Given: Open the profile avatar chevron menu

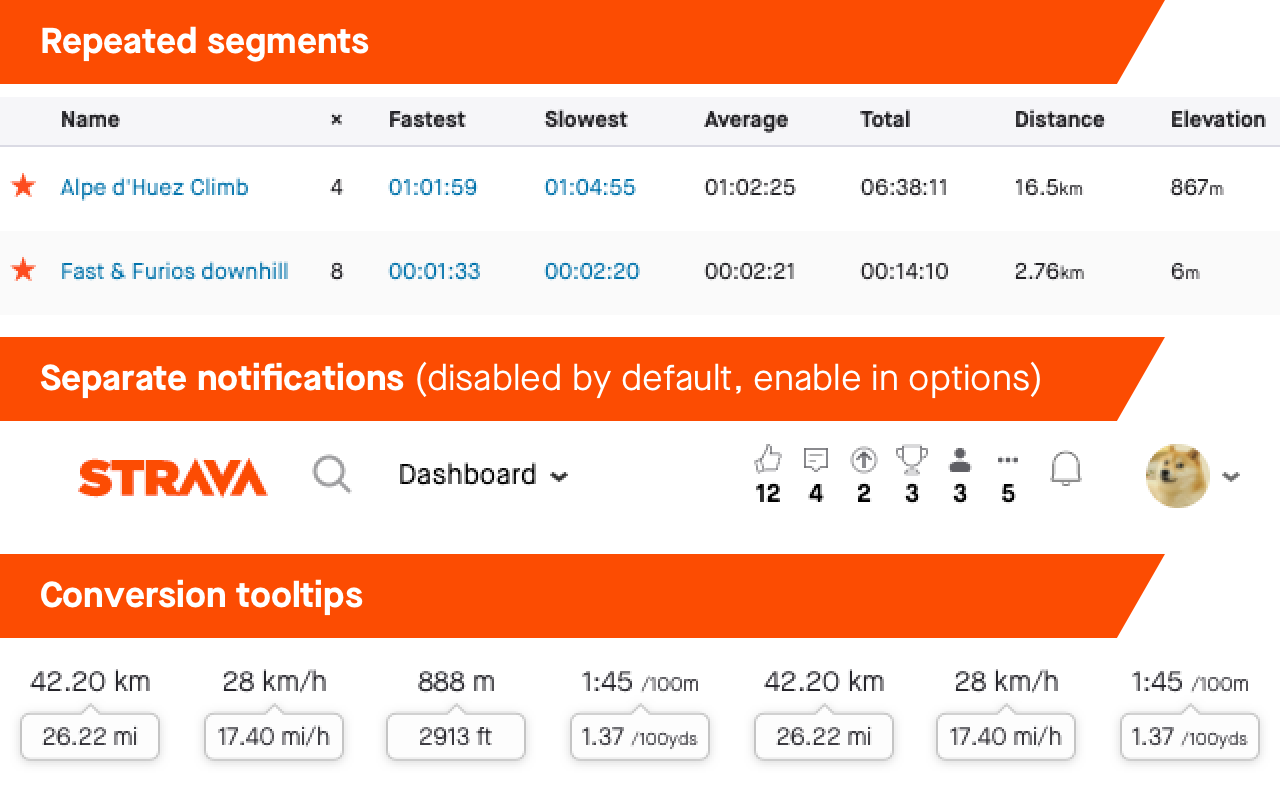Looking at the screenshot, I should pos(1231,477).
